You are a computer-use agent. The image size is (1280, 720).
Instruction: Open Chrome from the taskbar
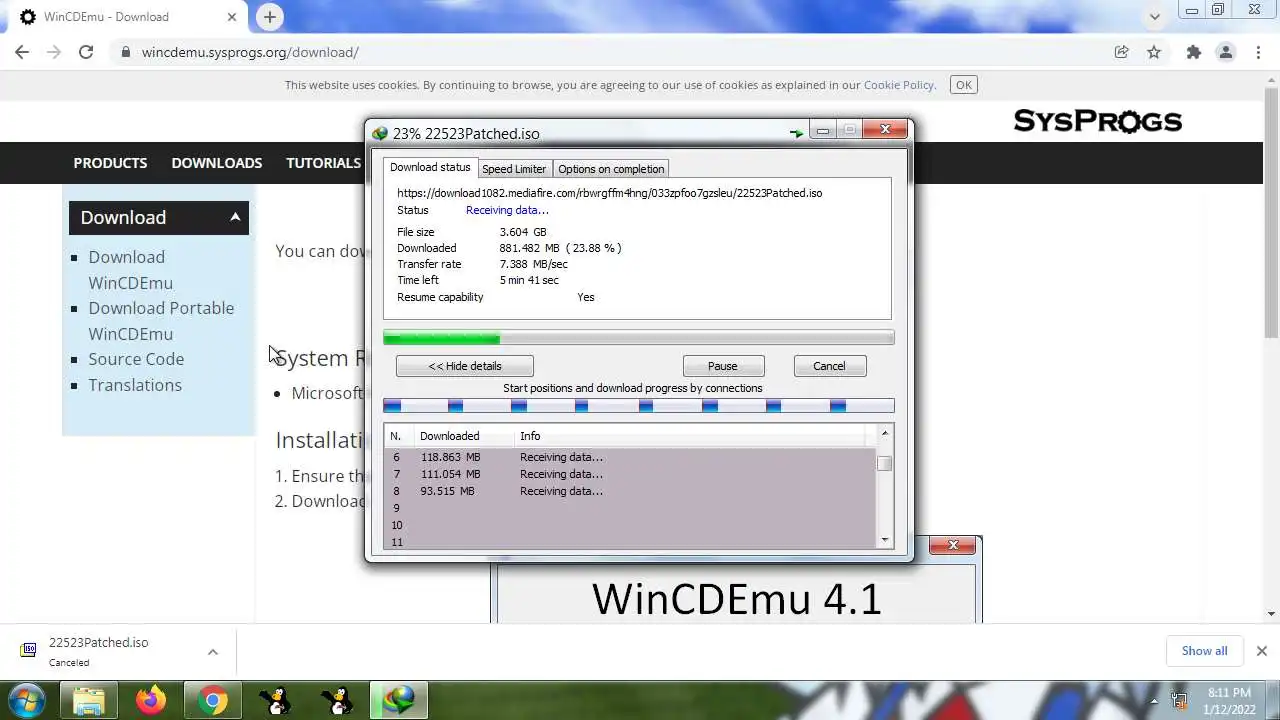tap(212, 700)
